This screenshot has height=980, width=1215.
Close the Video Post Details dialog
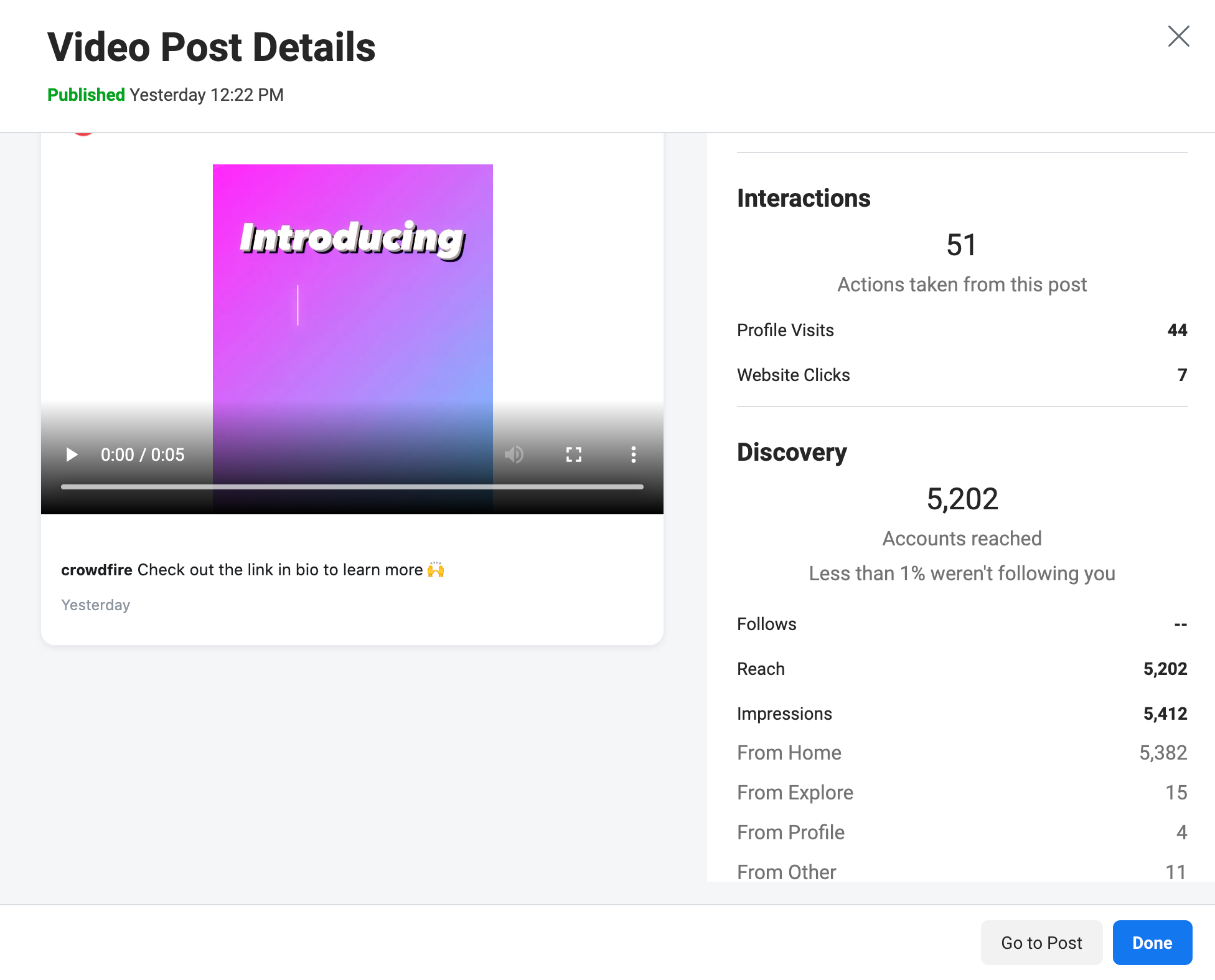pos(1178,36)
